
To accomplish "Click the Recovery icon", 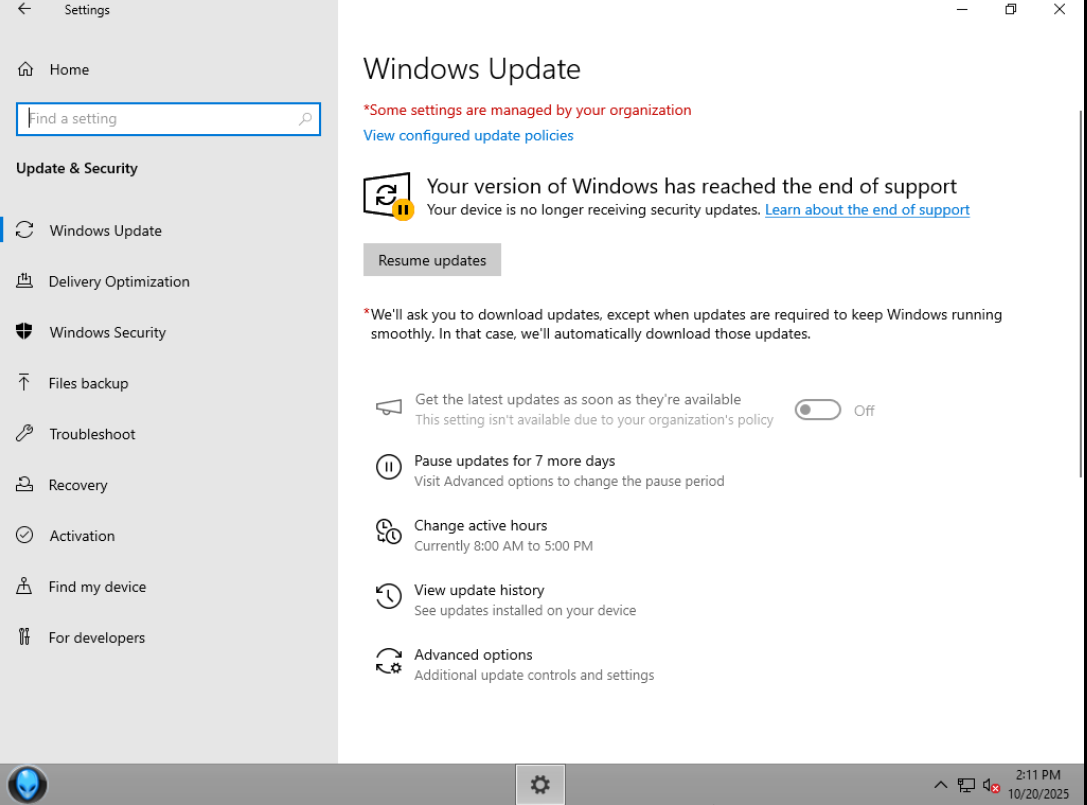I will [24, 484].
